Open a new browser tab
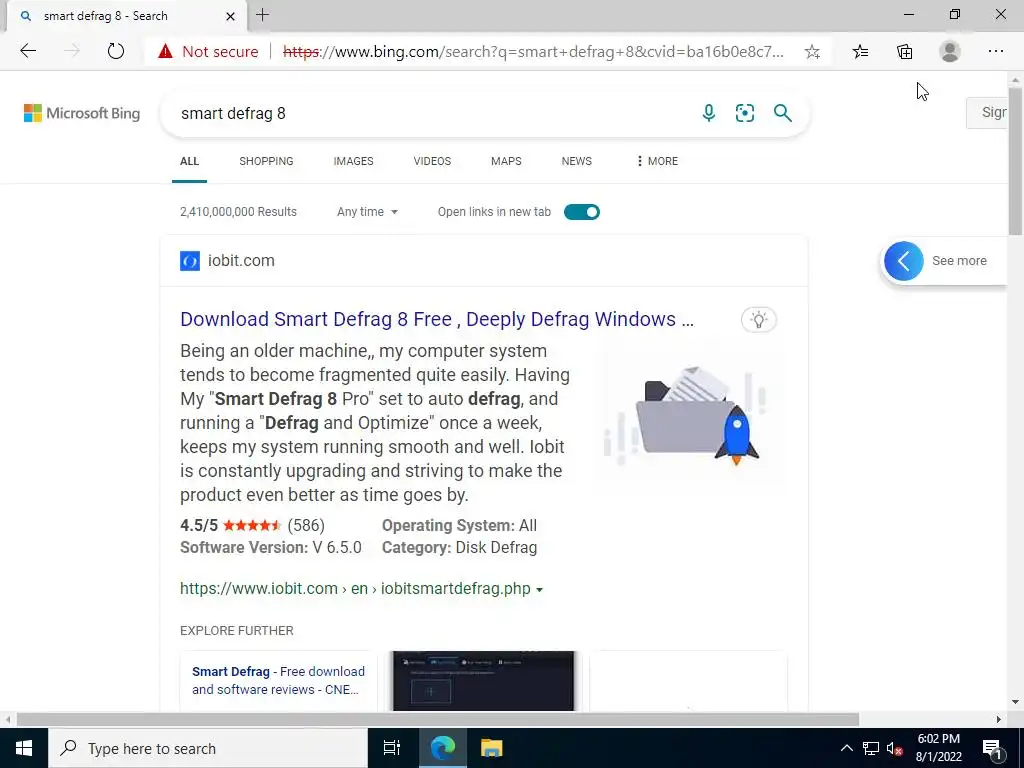The height and width of the screenshot is (768, 1024). [263, 15]
